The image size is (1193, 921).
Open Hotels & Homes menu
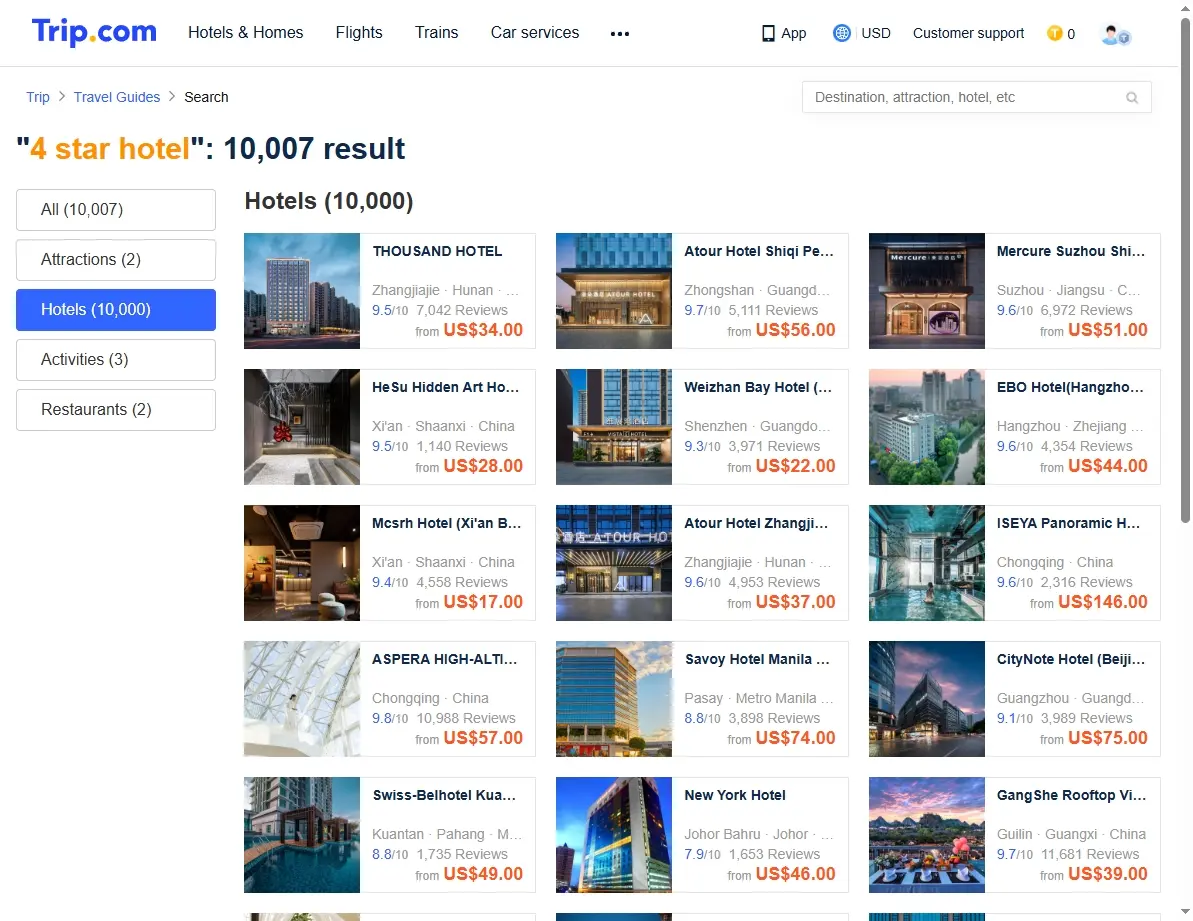tap(246, 33)
